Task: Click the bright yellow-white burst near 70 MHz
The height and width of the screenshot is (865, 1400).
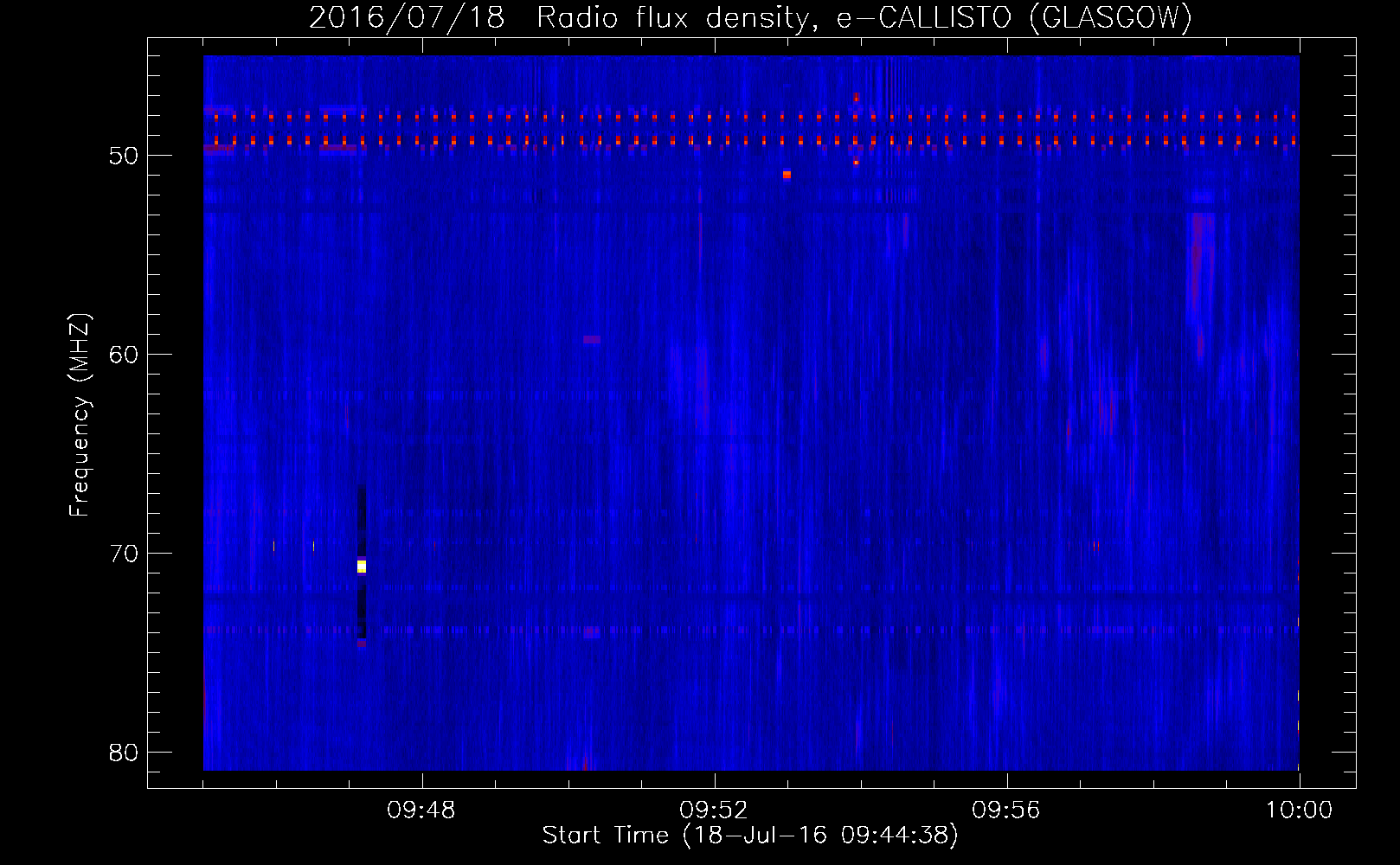Action: coord(362,567)
